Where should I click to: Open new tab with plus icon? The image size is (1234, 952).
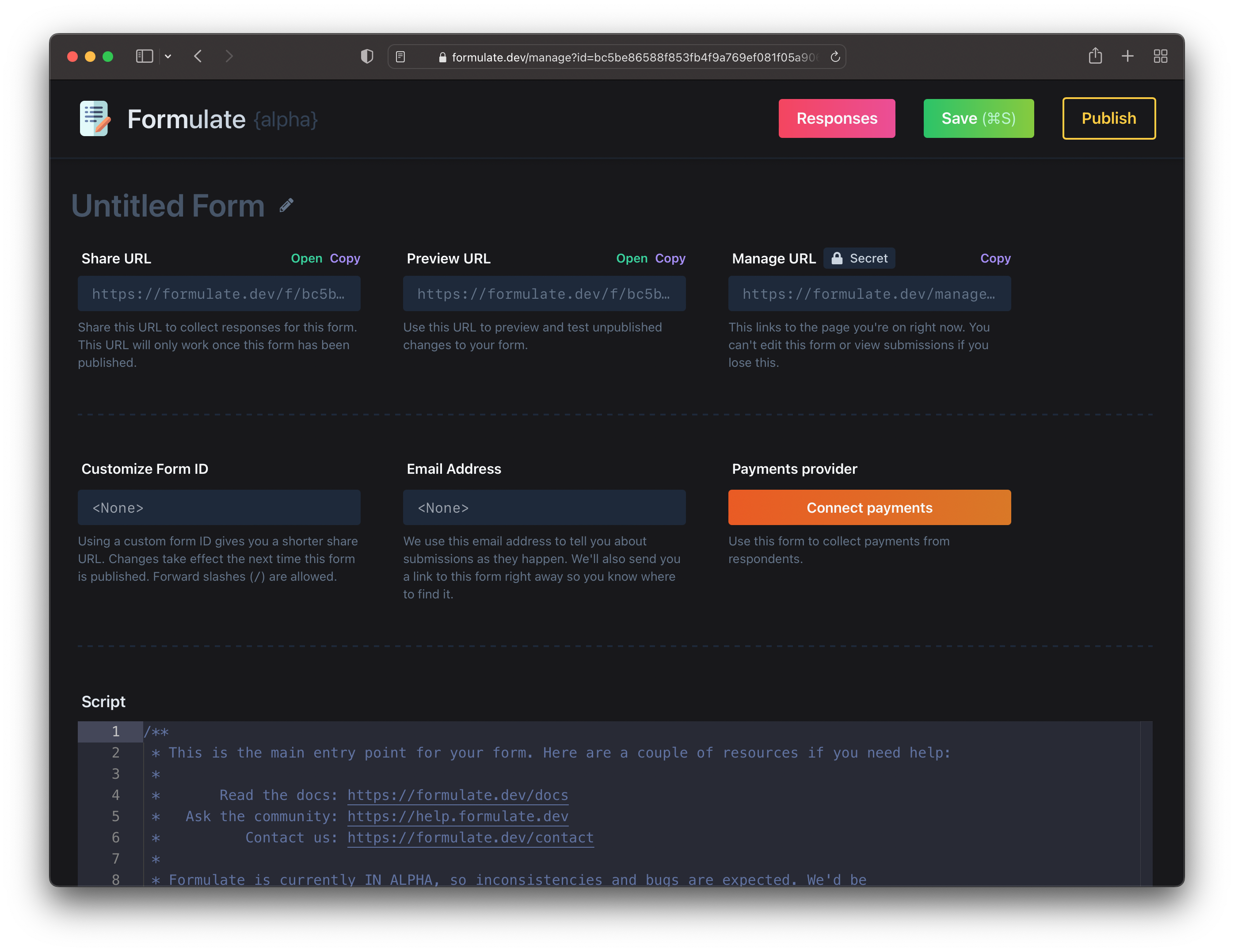(1128, 56)
